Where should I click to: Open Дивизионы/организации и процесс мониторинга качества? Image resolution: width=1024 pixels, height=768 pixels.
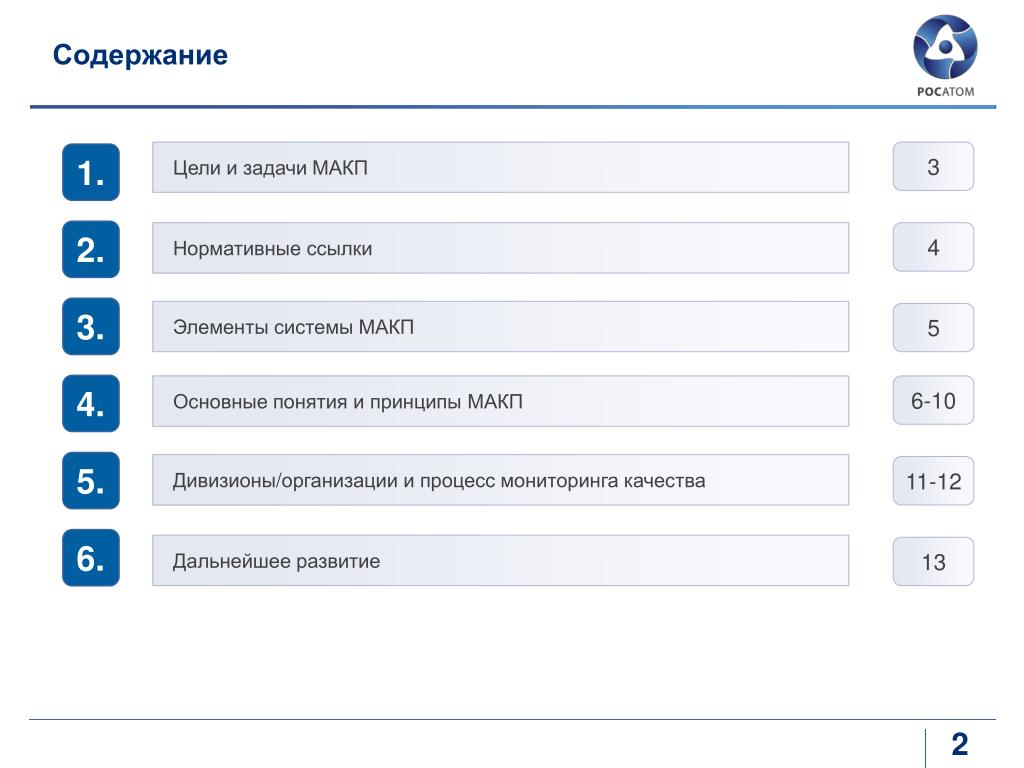(x=500, y=480)
